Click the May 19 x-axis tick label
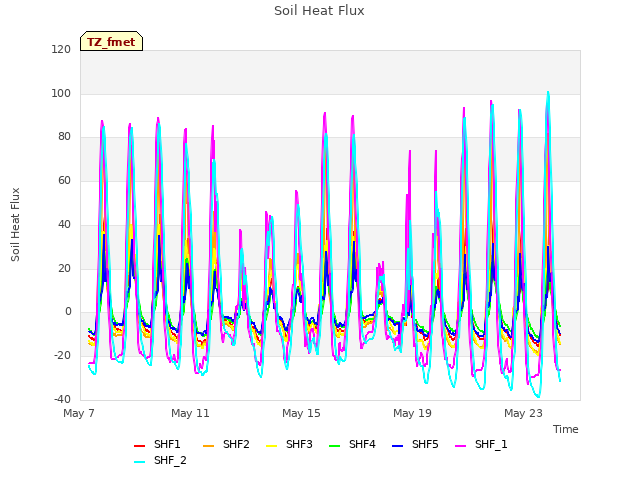The image size is (640, 480). tap(412, 413)
